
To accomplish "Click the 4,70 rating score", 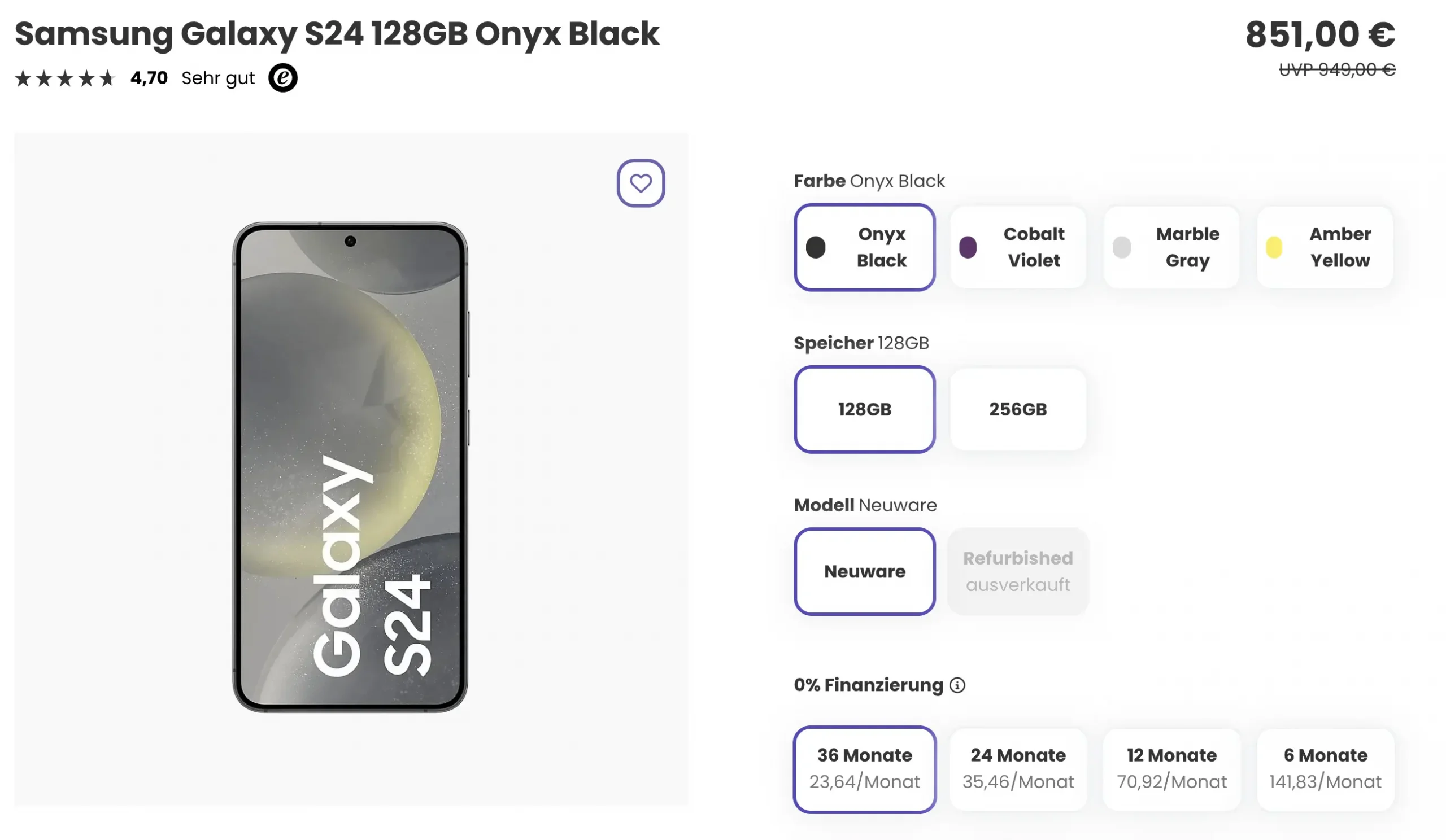I will [x=149, y=77].
